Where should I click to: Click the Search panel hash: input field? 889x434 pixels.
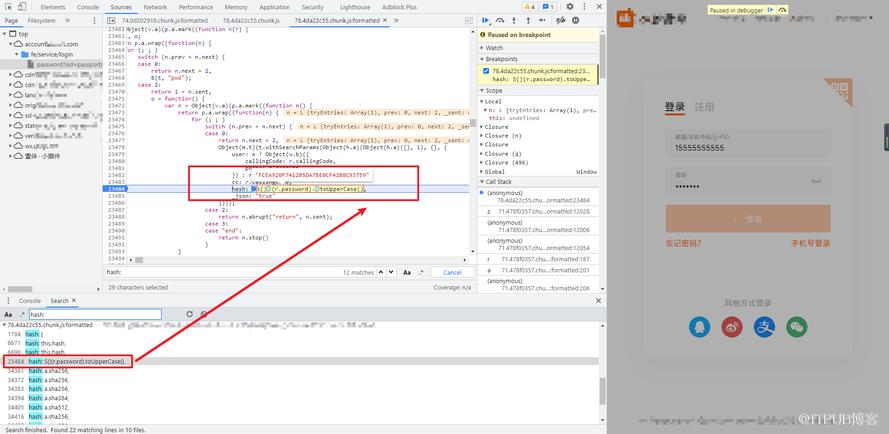95,314
